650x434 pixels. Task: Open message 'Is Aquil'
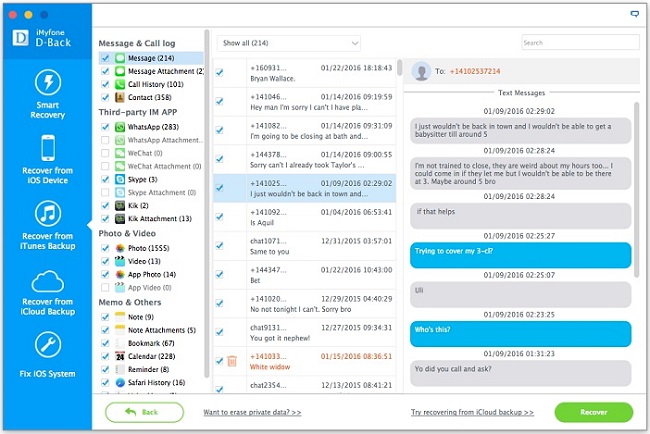coord(304,217)
